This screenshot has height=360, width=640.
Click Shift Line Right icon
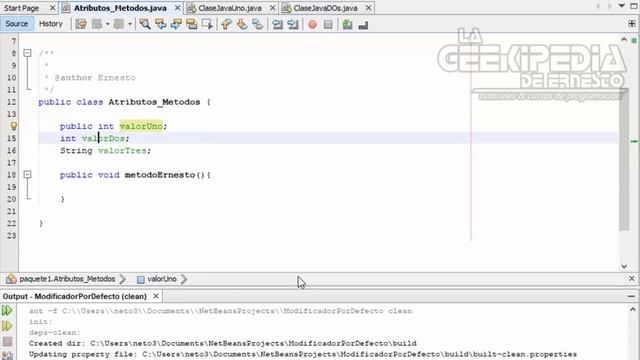pyautogui.click(x=293, y=24)
